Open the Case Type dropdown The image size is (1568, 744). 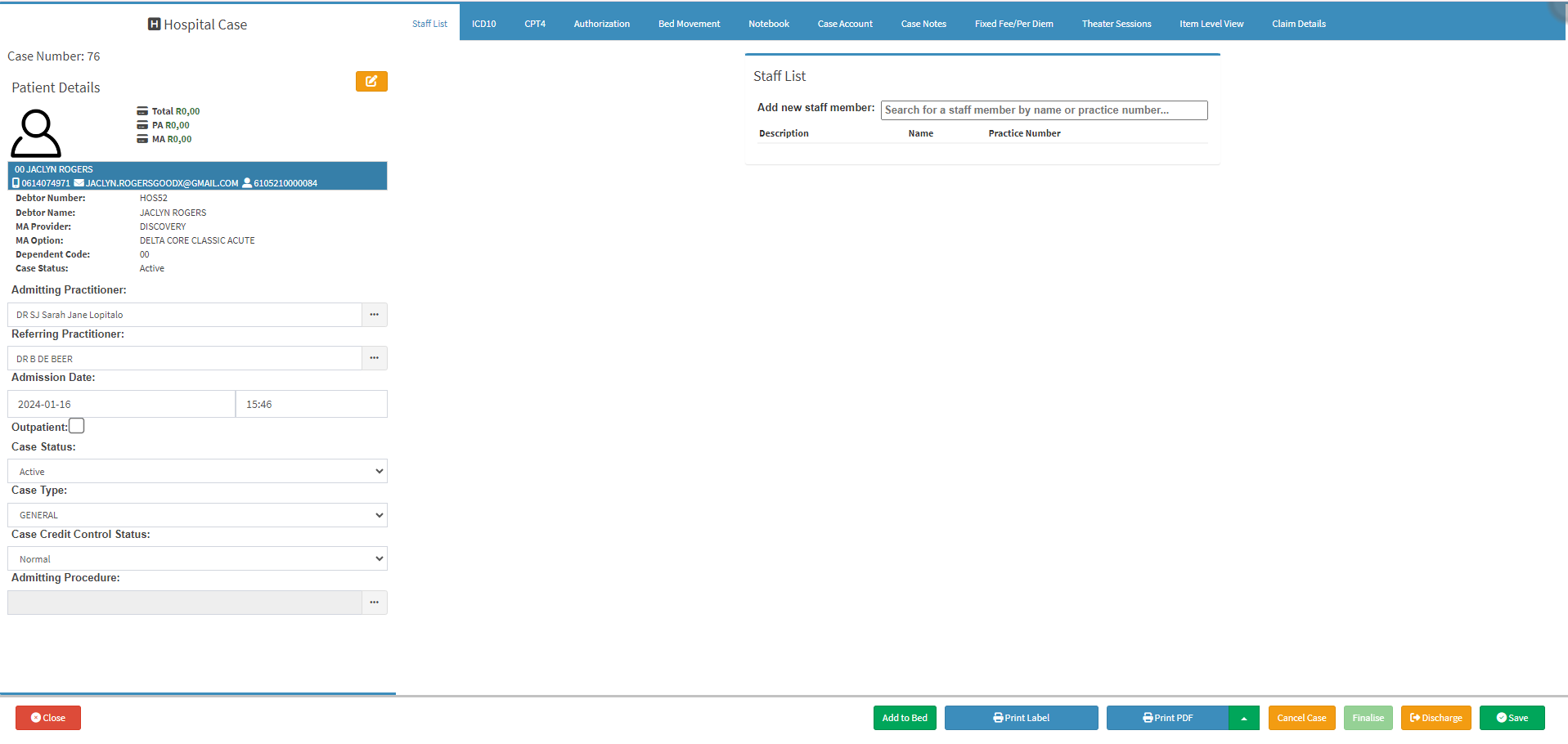pyautogui.click(x=197, y=515)
